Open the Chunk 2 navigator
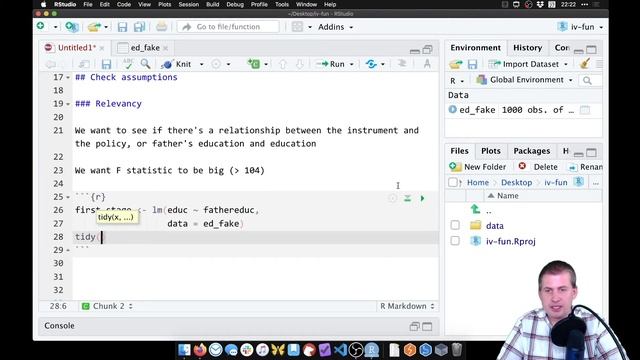 click(x=107, y=306)
